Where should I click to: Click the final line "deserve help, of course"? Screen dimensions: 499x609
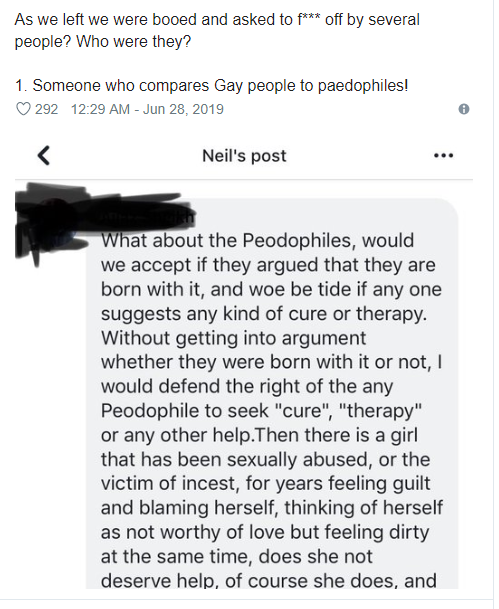point(268,581)
